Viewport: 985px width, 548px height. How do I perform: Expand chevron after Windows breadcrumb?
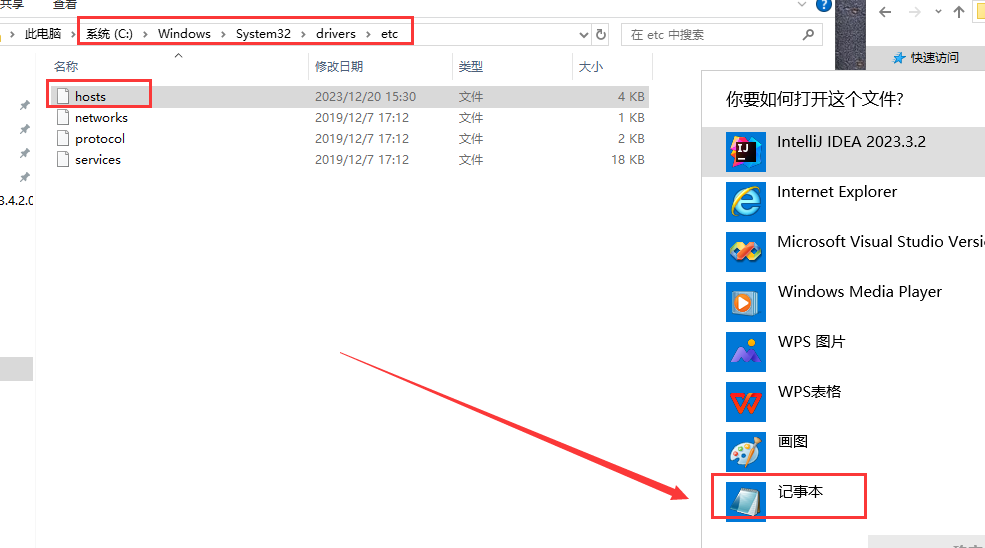coord(223,34)
